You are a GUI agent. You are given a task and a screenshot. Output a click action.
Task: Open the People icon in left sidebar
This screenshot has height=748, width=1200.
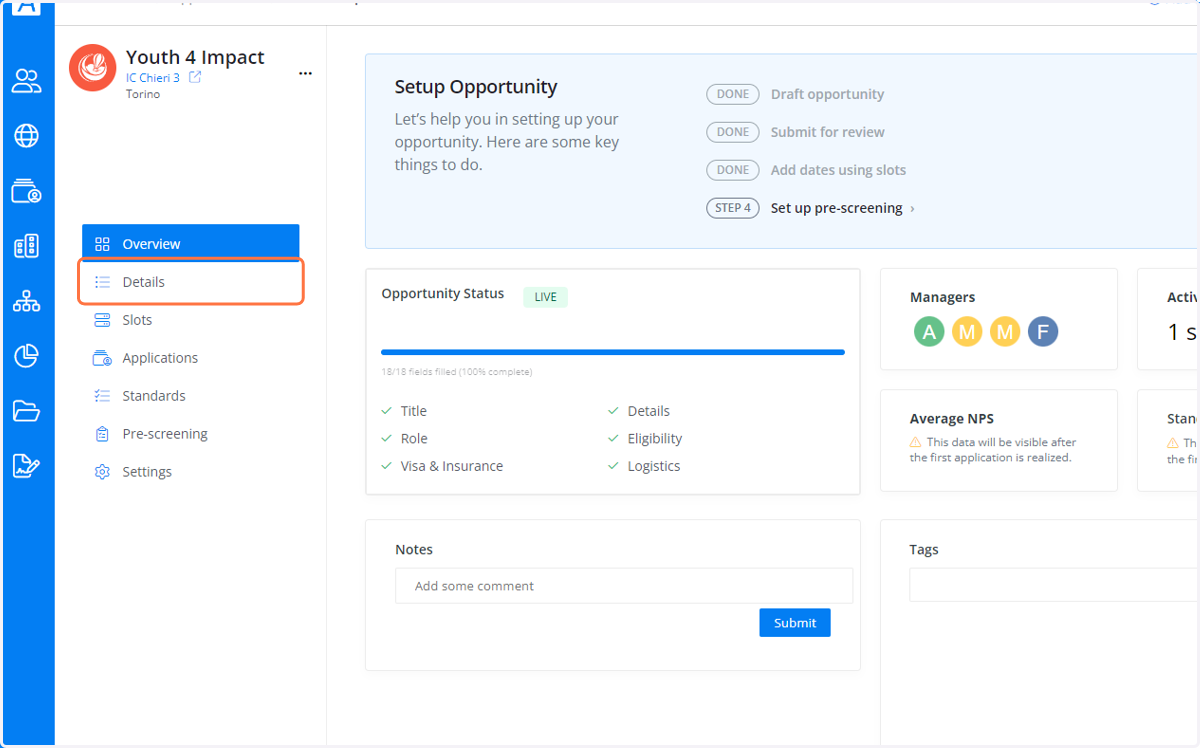(27, 81)
